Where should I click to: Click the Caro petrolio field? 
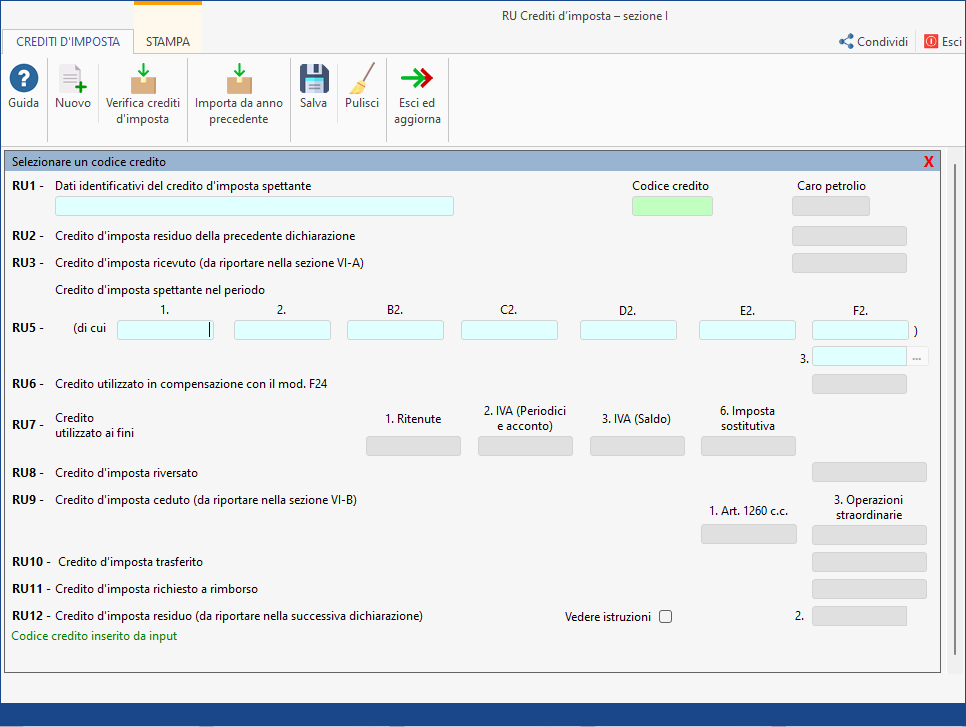coord(830,206)
